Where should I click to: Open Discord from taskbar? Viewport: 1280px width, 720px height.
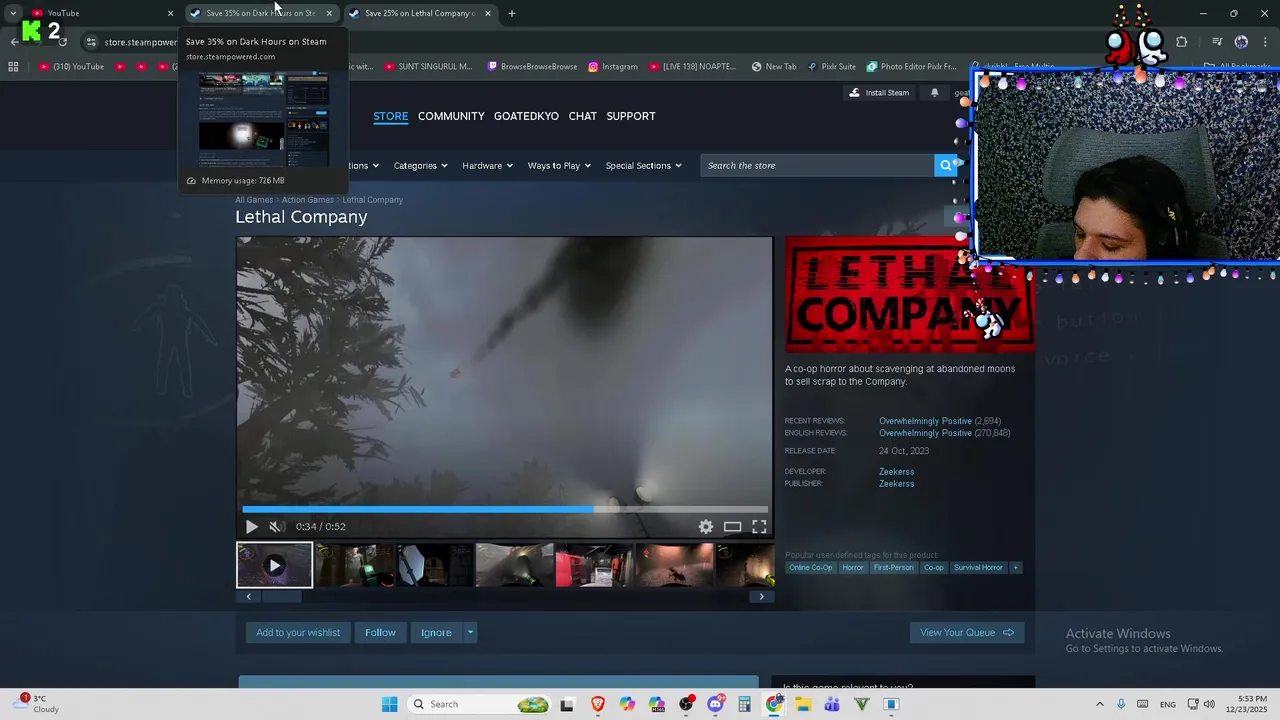(x=716, y=705)
